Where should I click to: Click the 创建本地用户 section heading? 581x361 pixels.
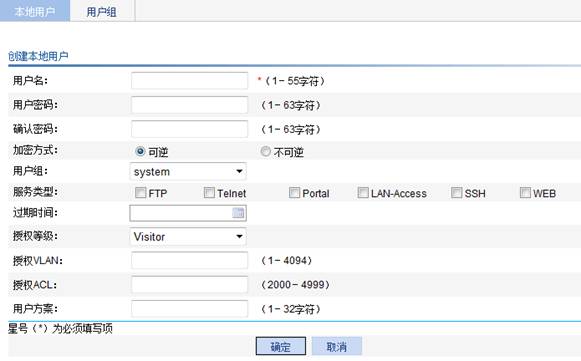coord(38,56)
